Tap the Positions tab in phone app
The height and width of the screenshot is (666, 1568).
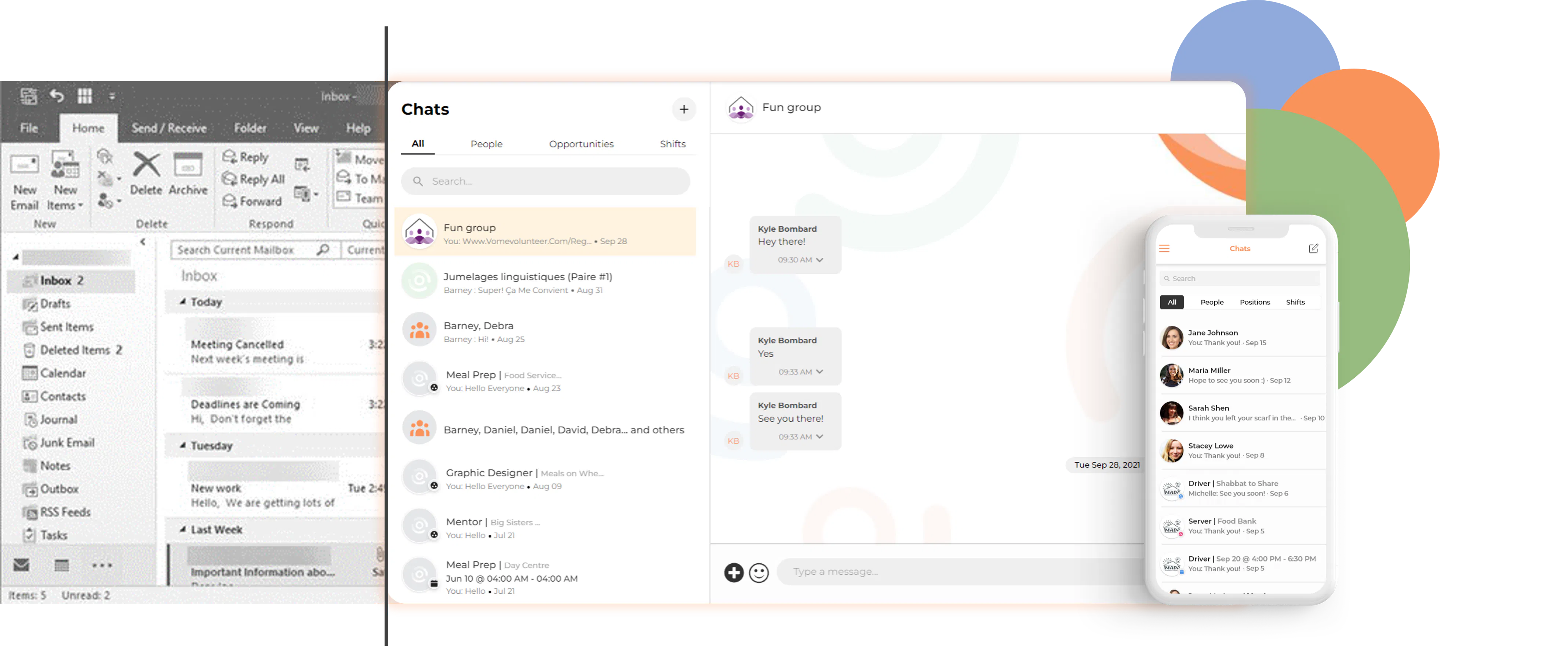coord(1255,302)
